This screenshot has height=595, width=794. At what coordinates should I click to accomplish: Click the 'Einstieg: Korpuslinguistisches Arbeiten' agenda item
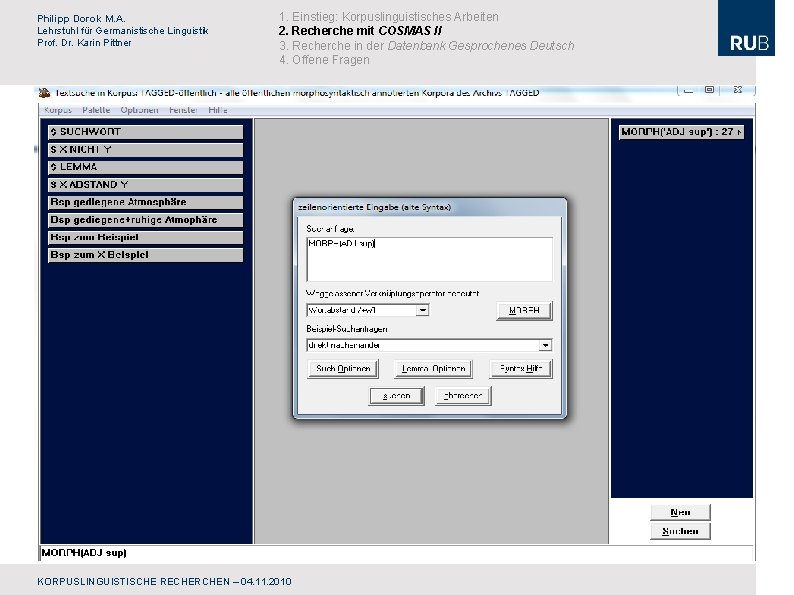pos(388,17)
